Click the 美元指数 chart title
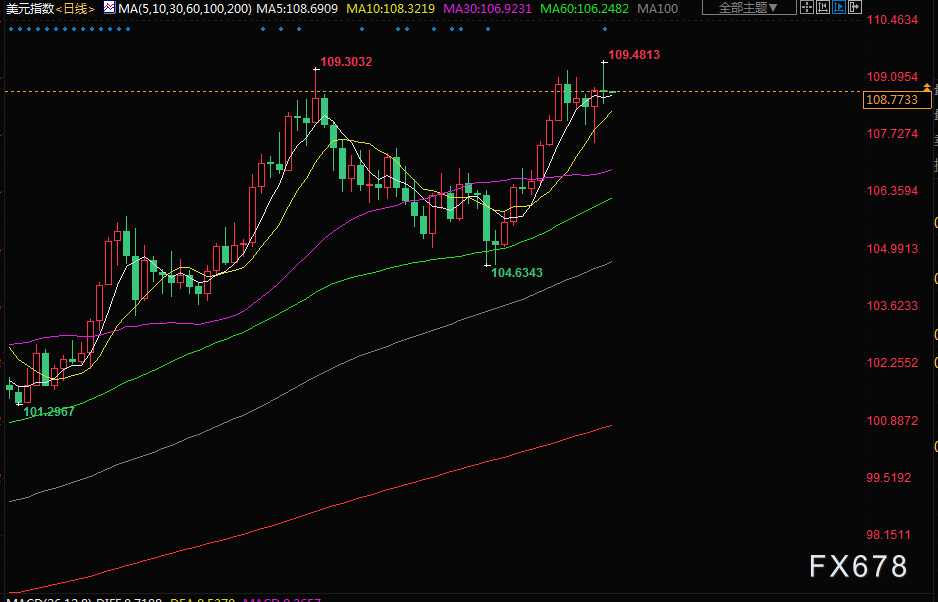 (27, 9)
